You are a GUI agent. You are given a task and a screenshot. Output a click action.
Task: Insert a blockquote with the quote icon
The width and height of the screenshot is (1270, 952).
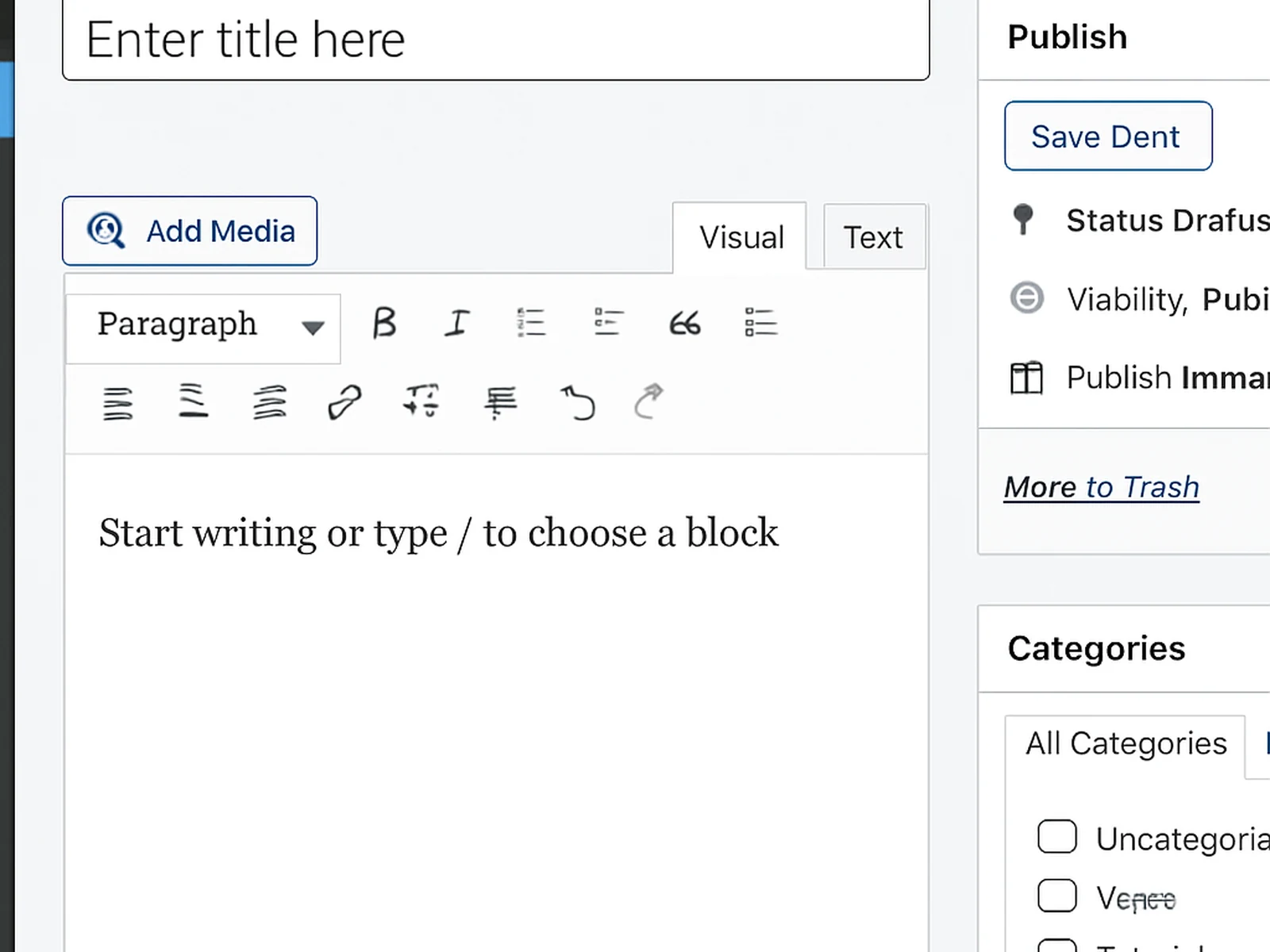[x=684, y=324]
